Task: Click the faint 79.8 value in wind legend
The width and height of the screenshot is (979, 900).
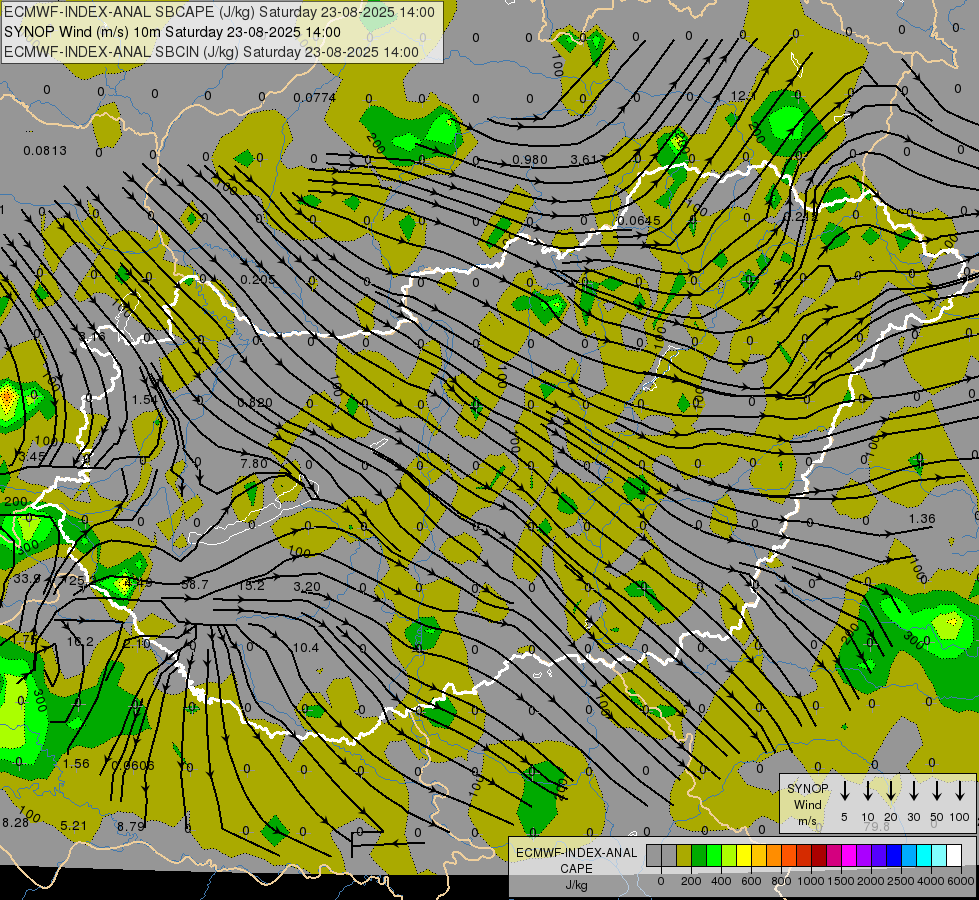Action: (877, 826)
